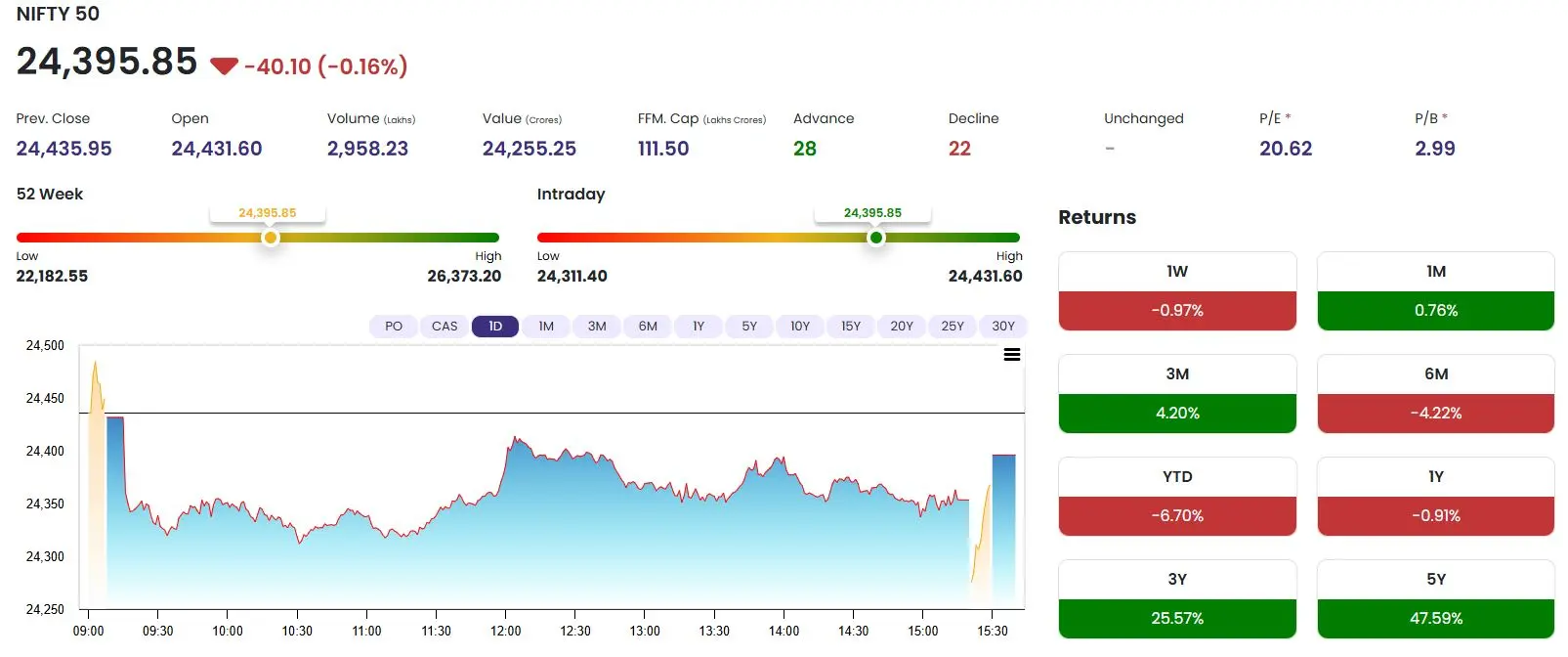Viewport: 1568px width, 657px height.
Task: Switch chart to 25Y range
Action: pyautogui.click(x=953, y=327)
